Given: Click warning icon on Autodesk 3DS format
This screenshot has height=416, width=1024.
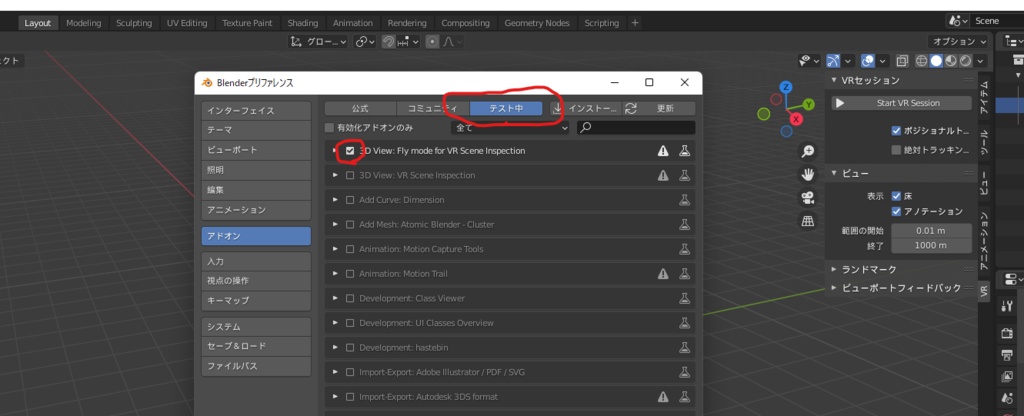Looking at the screenshot, I should click(x=663, y=396).
